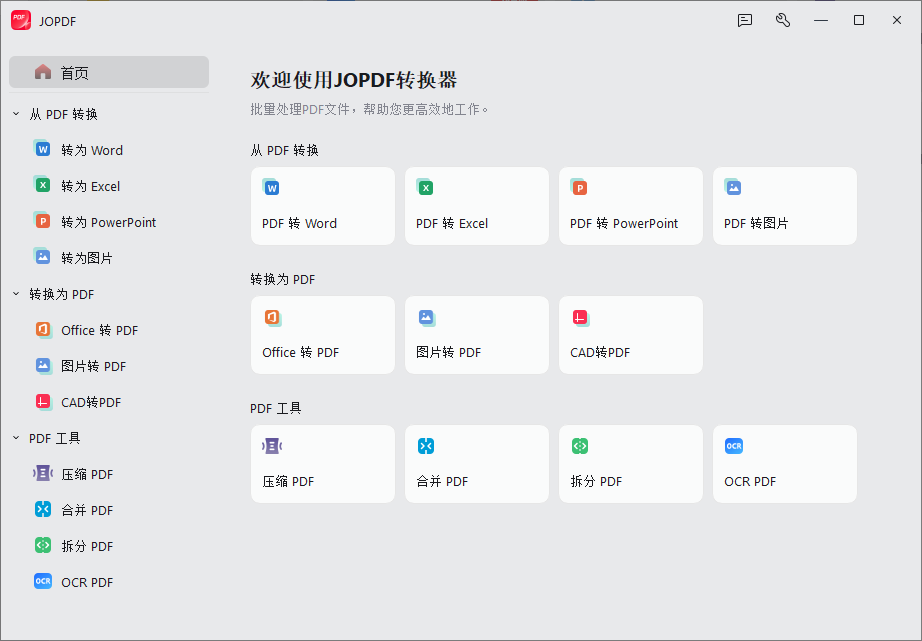Click image icon beside 转为图片 in sidebar
Screen dimensions: 922x641
click(x=42, y=256)
